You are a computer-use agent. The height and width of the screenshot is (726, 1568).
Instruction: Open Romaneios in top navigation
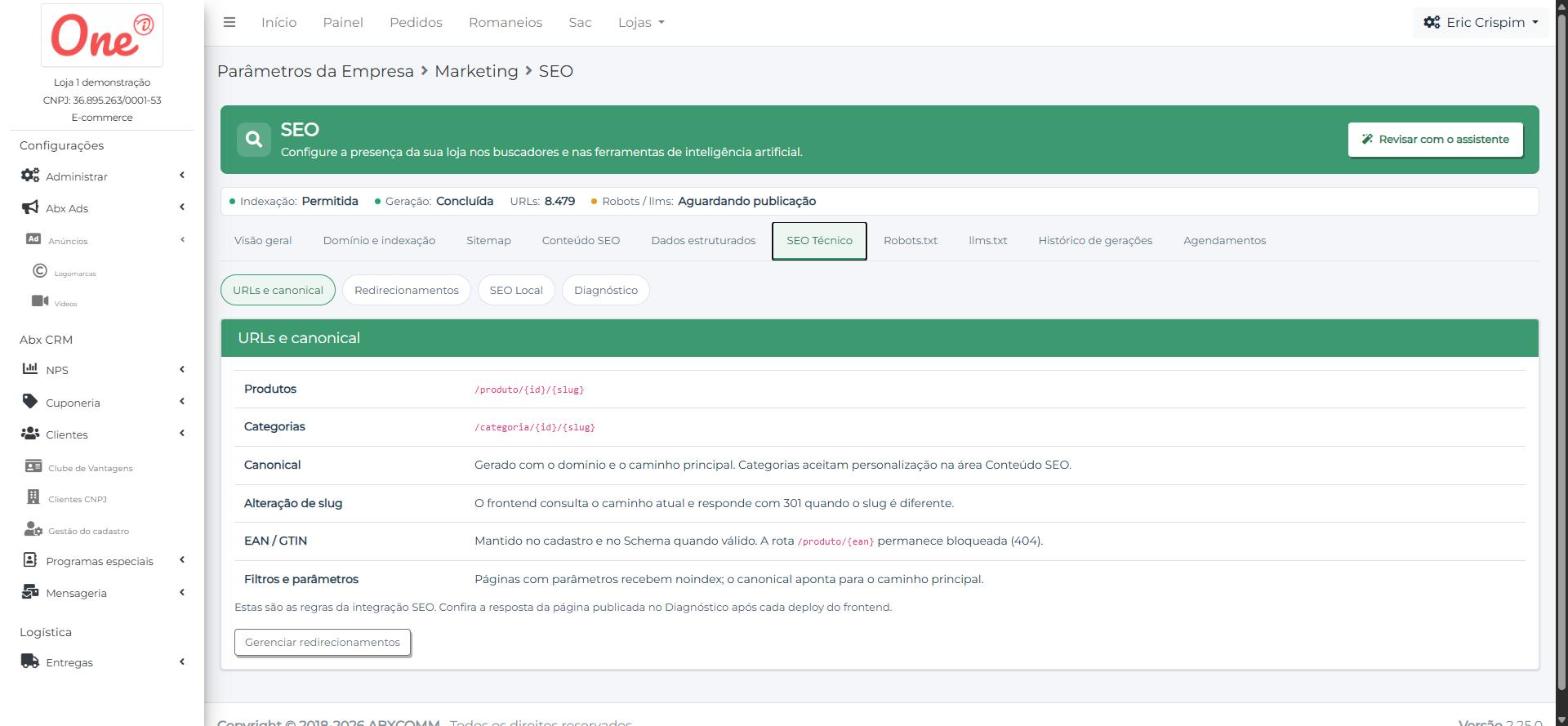(x=505, y=22)
